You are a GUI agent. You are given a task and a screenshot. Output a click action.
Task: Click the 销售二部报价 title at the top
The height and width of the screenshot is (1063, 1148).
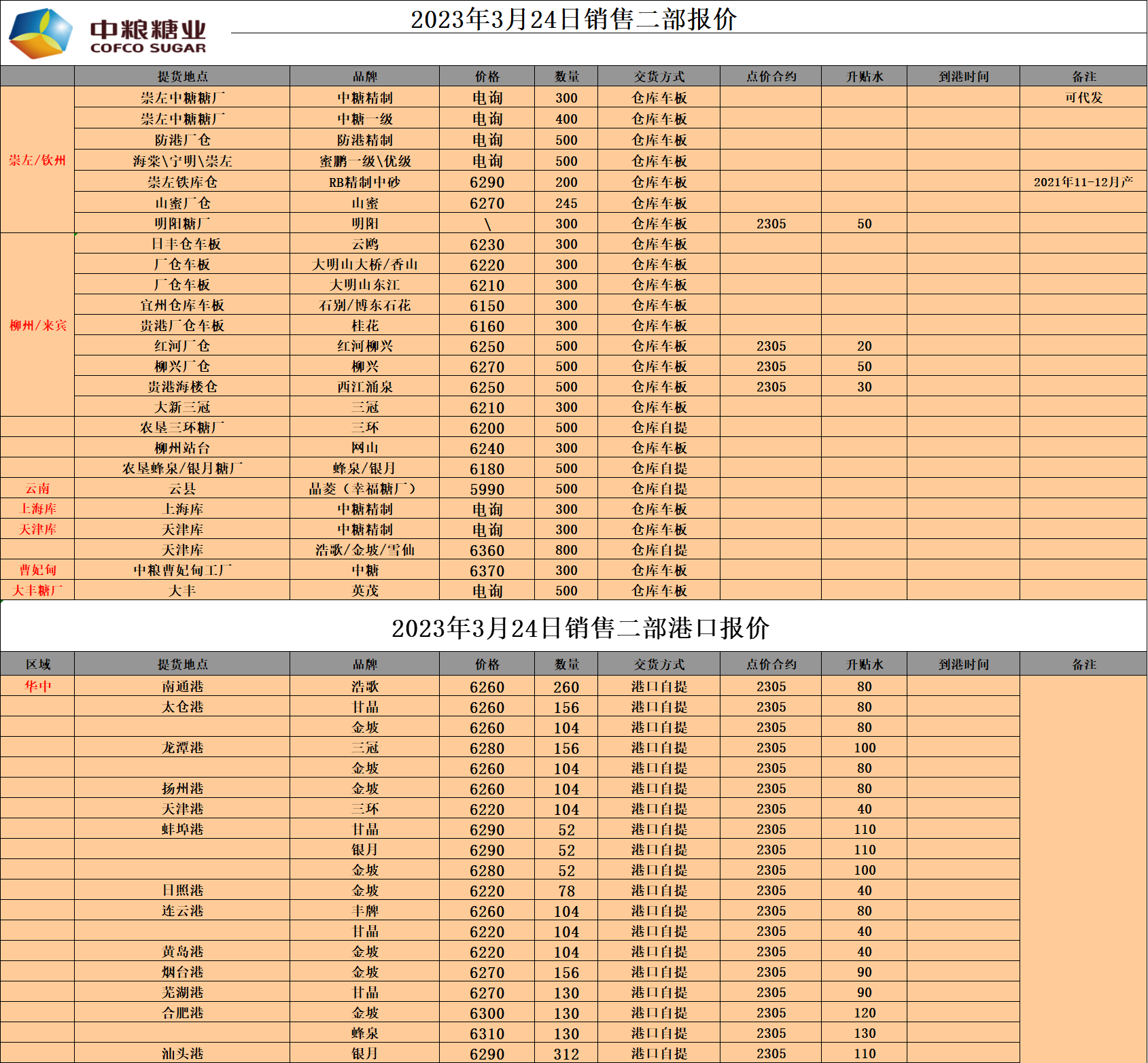[573, 19]
